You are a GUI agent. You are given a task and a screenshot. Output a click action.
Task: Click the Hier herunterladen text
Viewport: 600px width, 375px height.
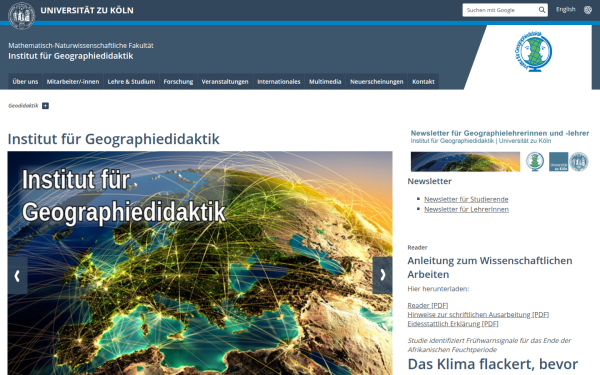click(438, 289)
